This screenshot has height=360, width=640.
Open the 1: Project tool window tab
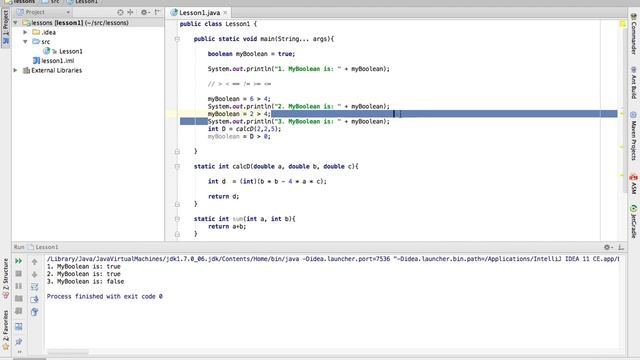[6, 28]
